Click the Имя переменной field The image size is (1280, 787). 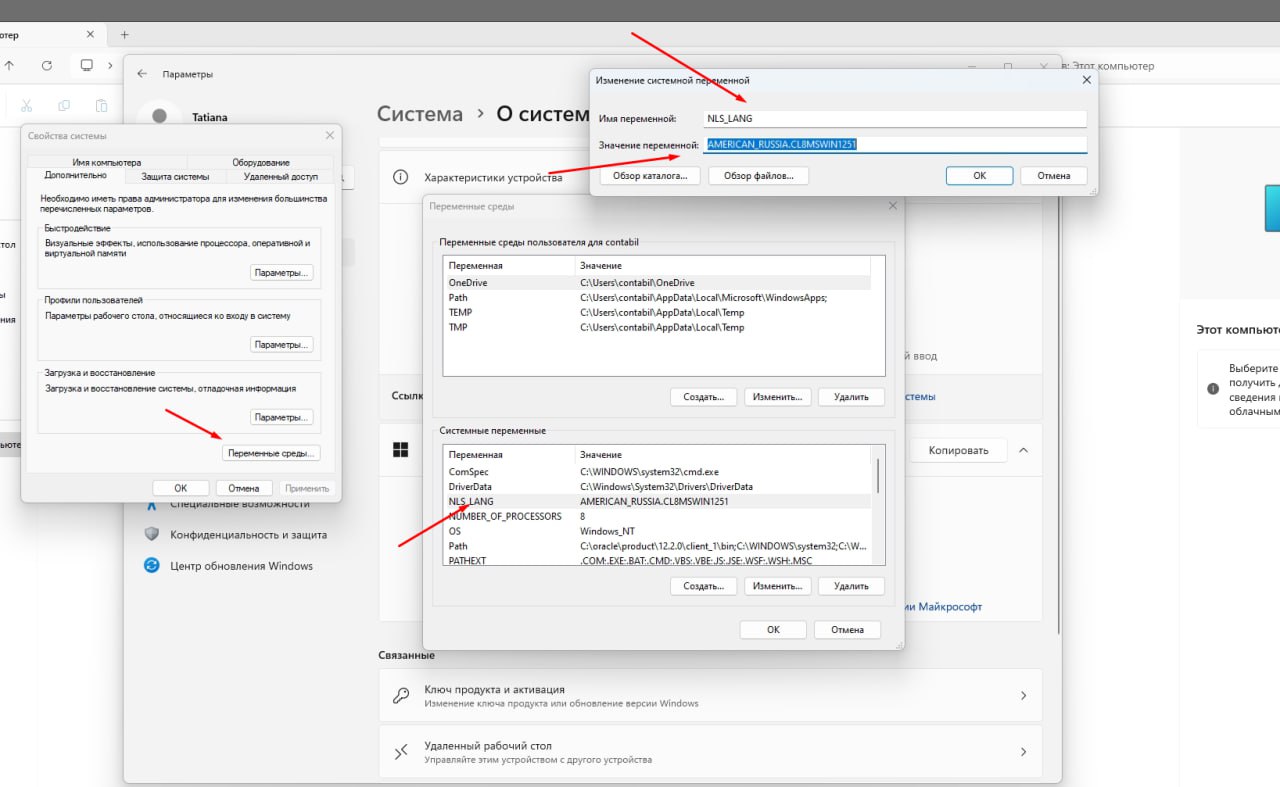pos(894,118)
